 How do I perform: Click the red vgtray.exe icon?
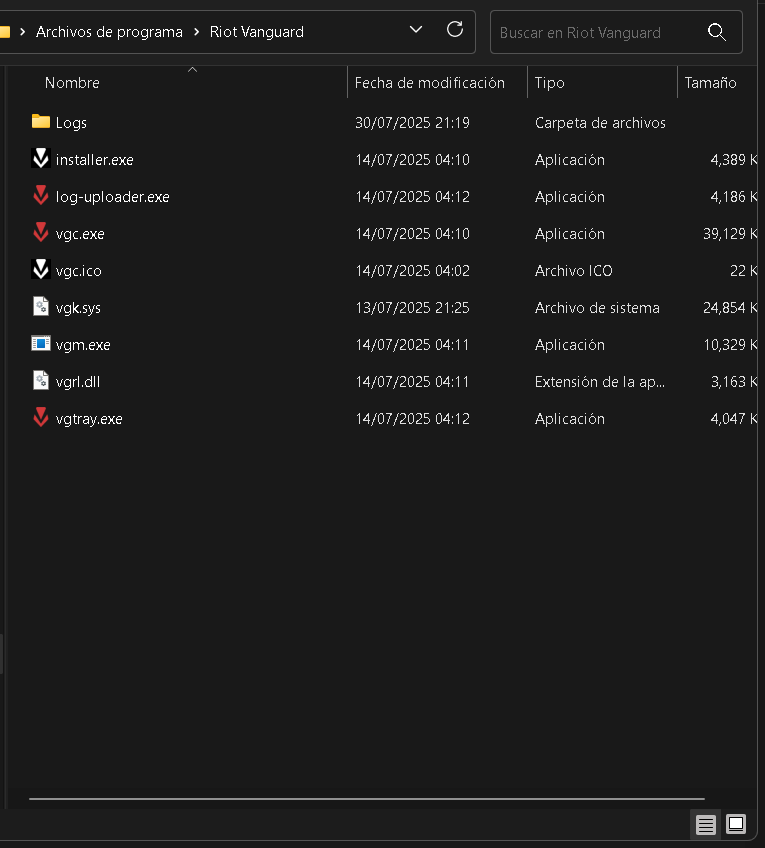41,418
